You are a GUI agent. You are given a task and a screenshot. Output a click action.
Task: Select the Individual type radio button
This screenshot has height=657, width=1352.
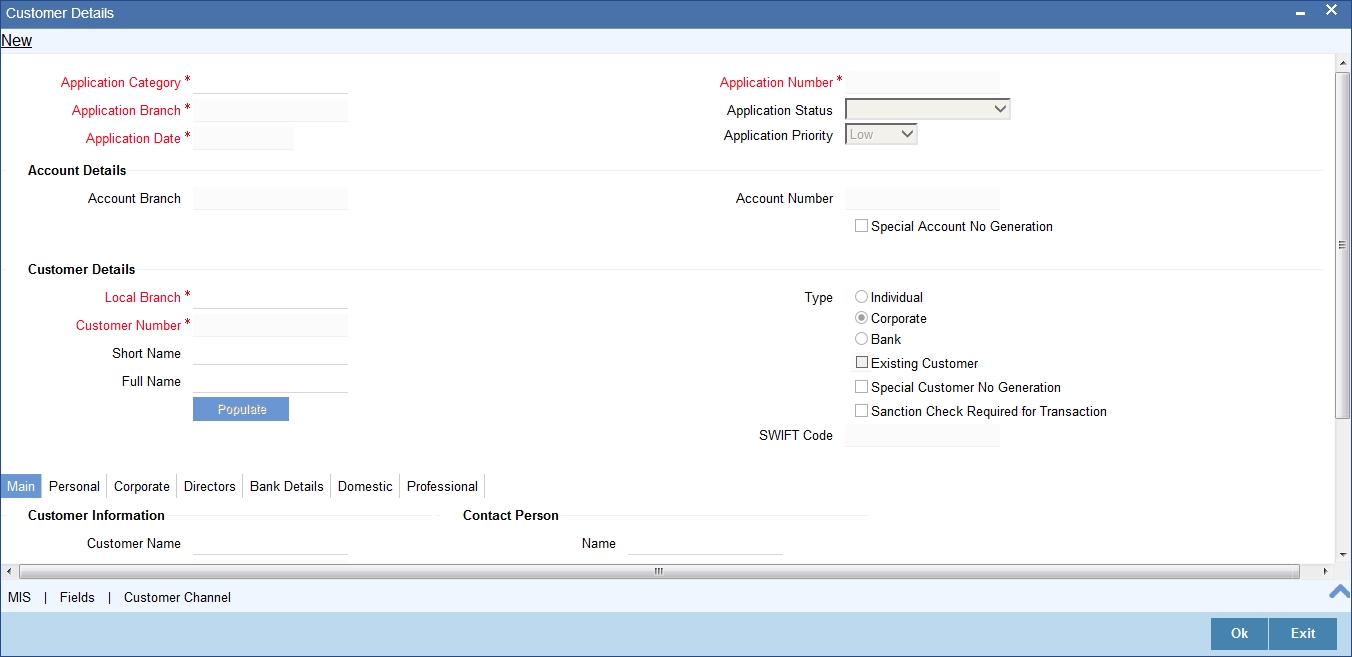pos(861,297)
